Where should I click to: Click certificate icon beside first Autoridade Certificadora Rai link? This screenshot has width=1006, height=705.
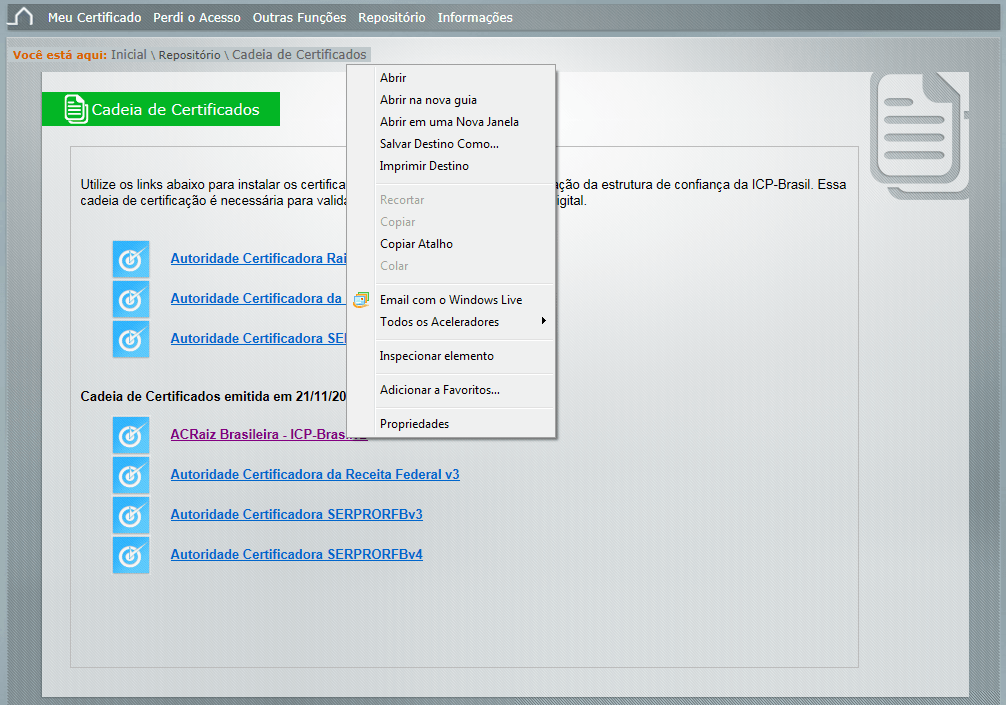131,259
